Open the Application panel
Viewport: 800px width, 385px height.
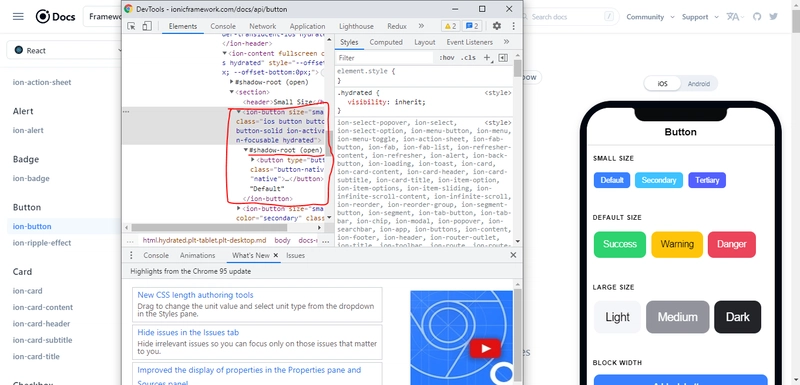(x=307, y=26)
